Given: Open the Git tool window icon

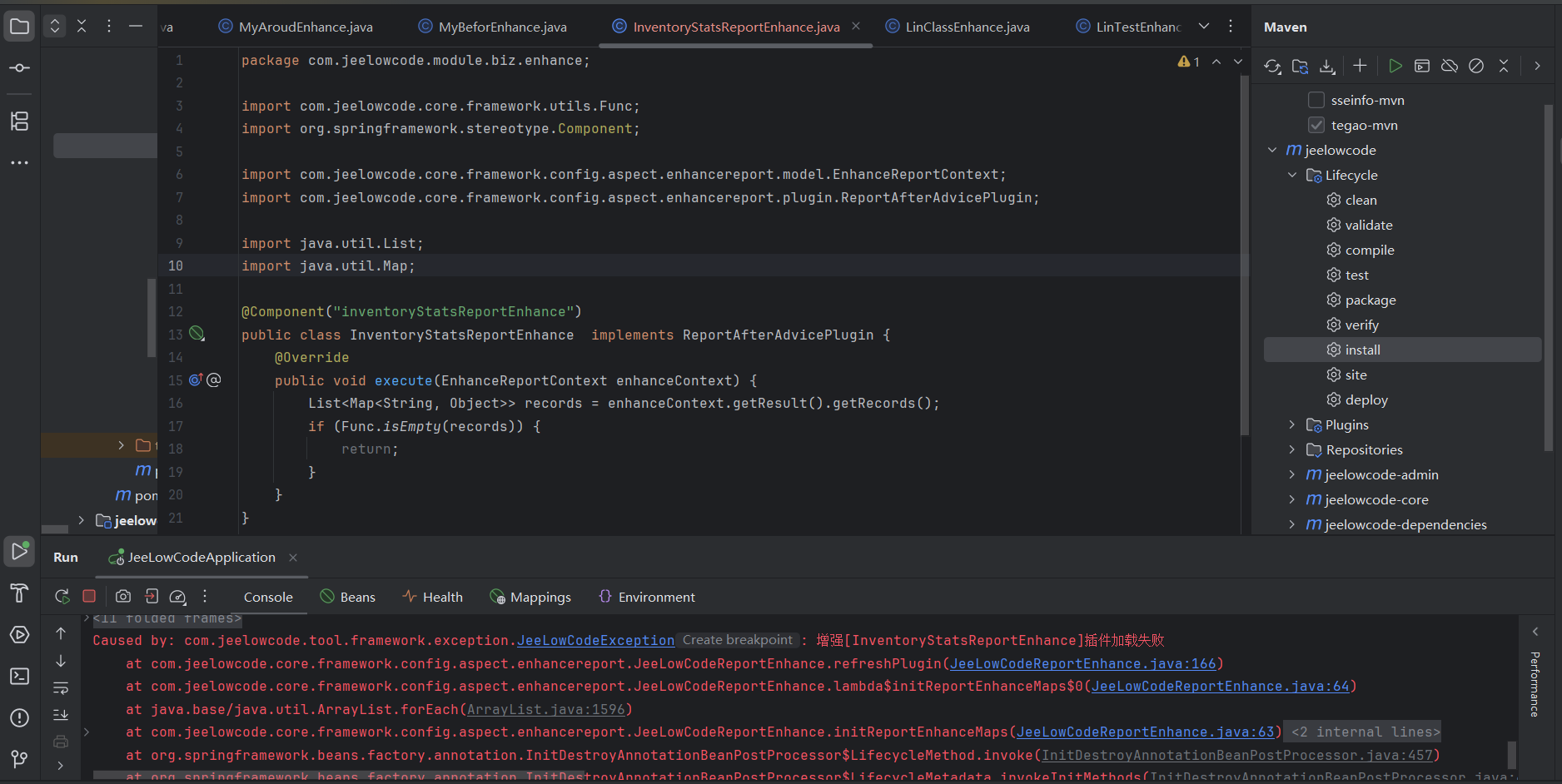Looking at the screenshot, I should pos(19,759).
